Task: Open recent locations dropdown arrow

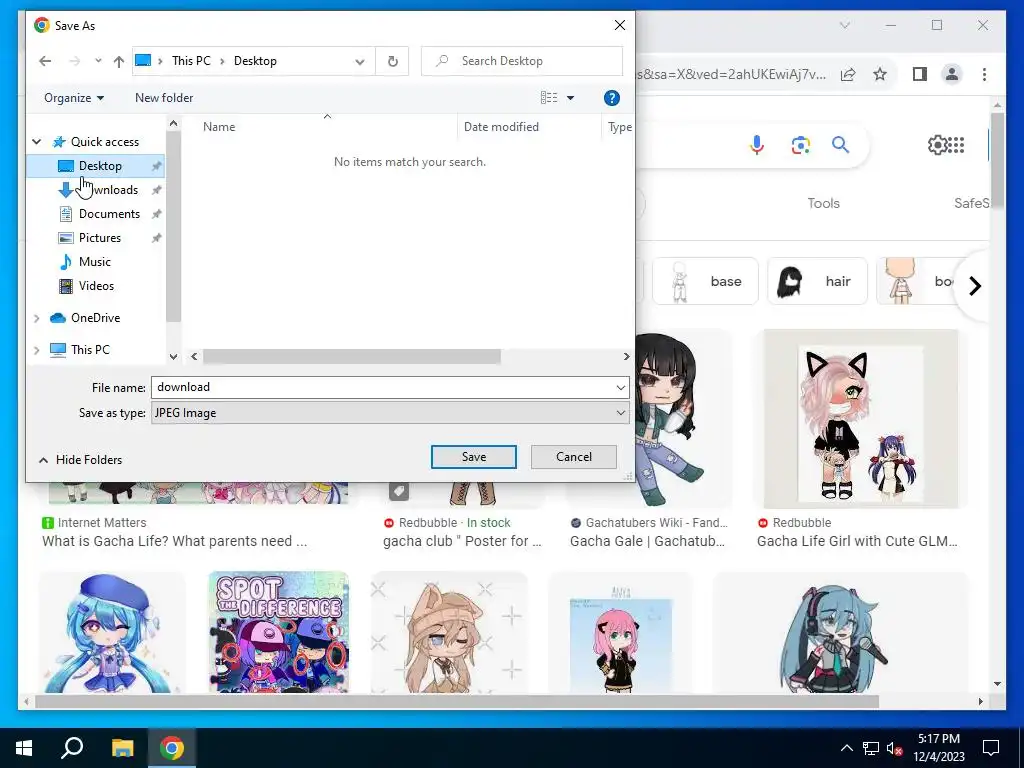Action: coord(98,61)
